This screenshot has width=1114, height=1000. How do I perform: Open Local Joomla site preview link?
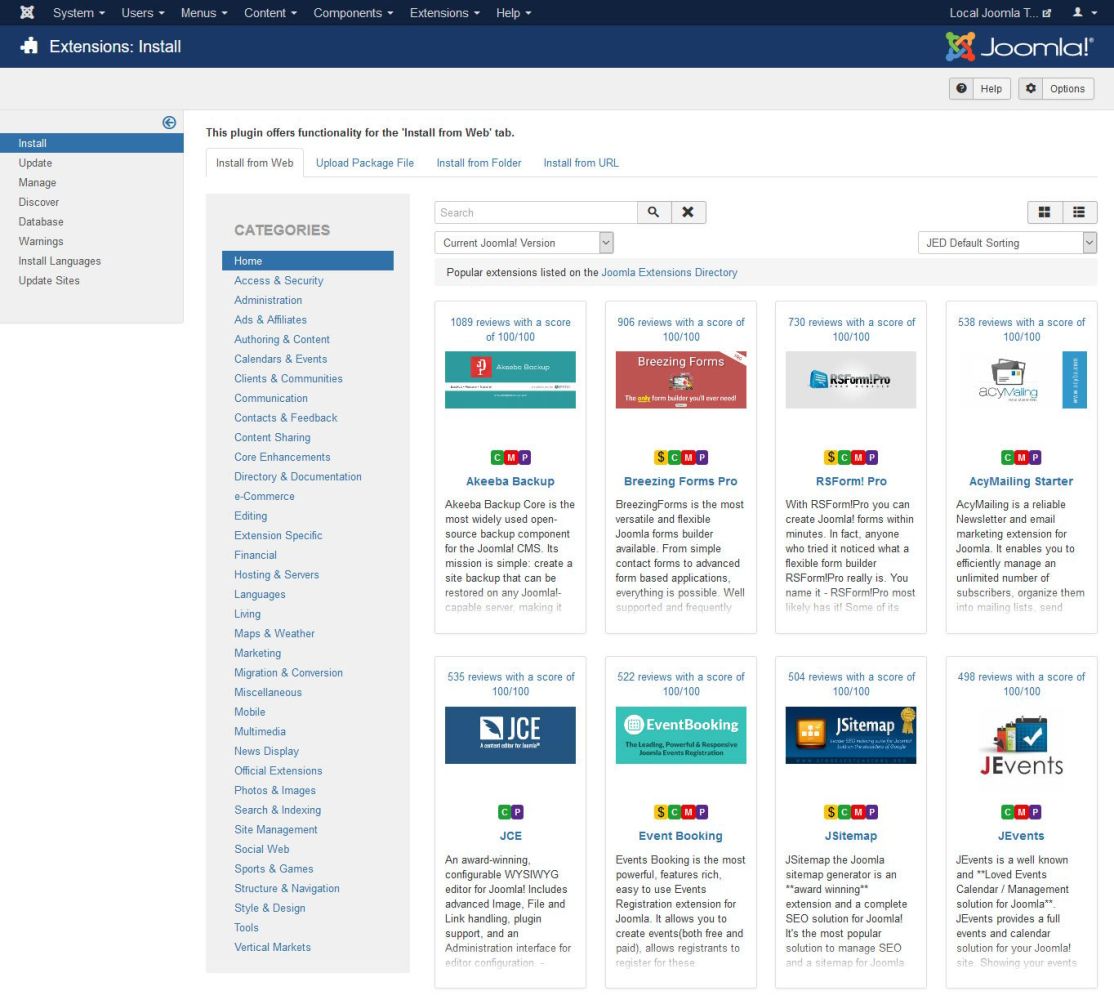[x=1000, y=13]
